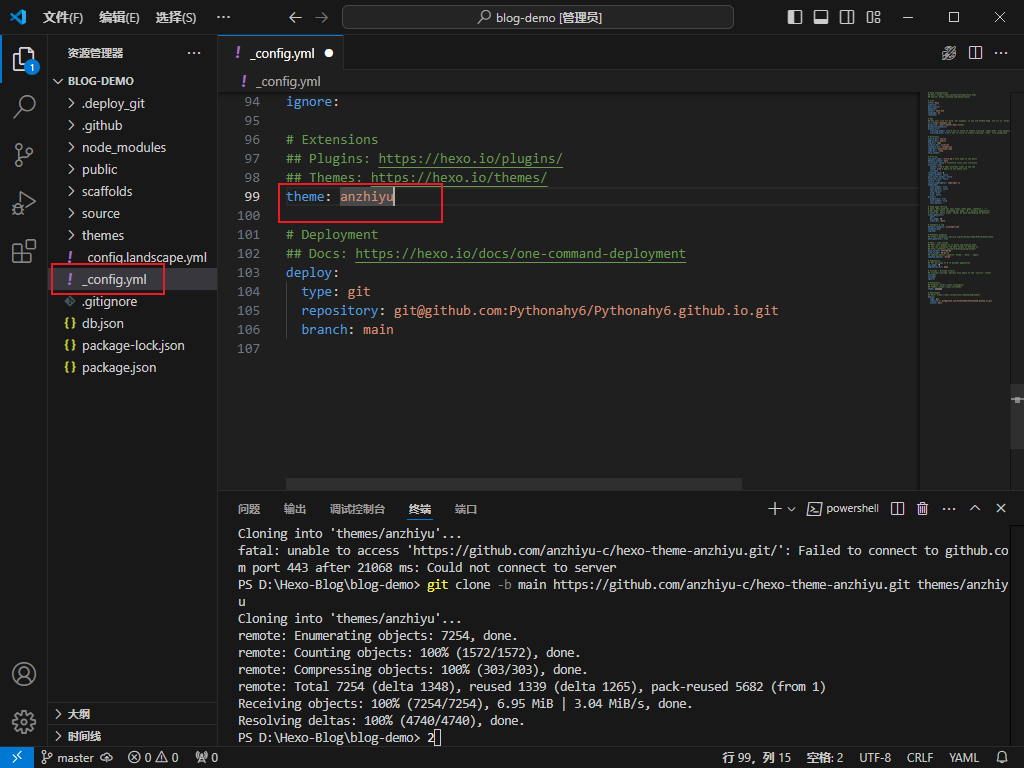The width and height of the screenshot is (1024, 768).
Task: Go forward with the right arrow
Action: click(321, 18)
